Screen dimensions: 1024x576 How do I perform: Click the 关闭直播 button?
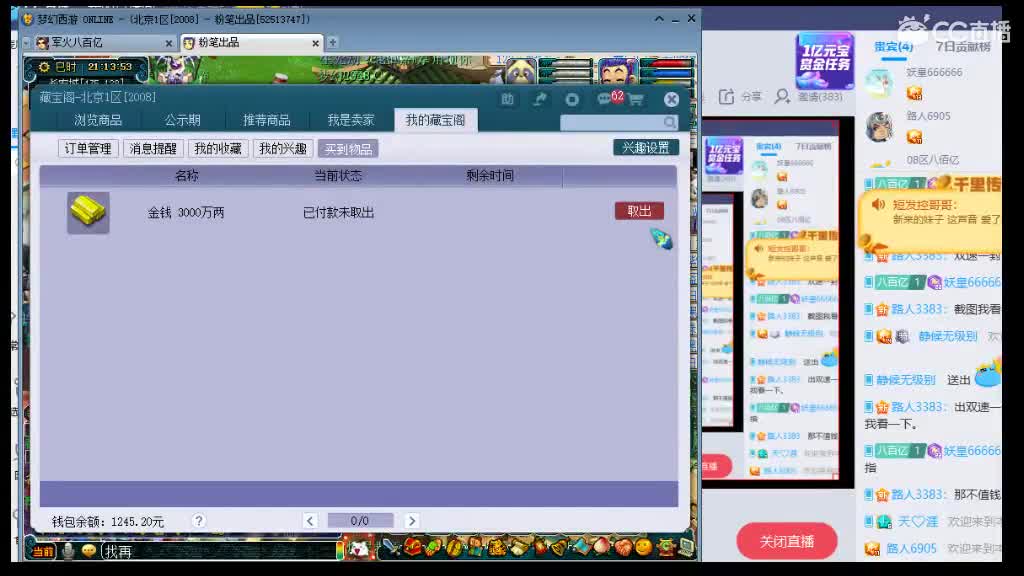click(x=786, y=541)
